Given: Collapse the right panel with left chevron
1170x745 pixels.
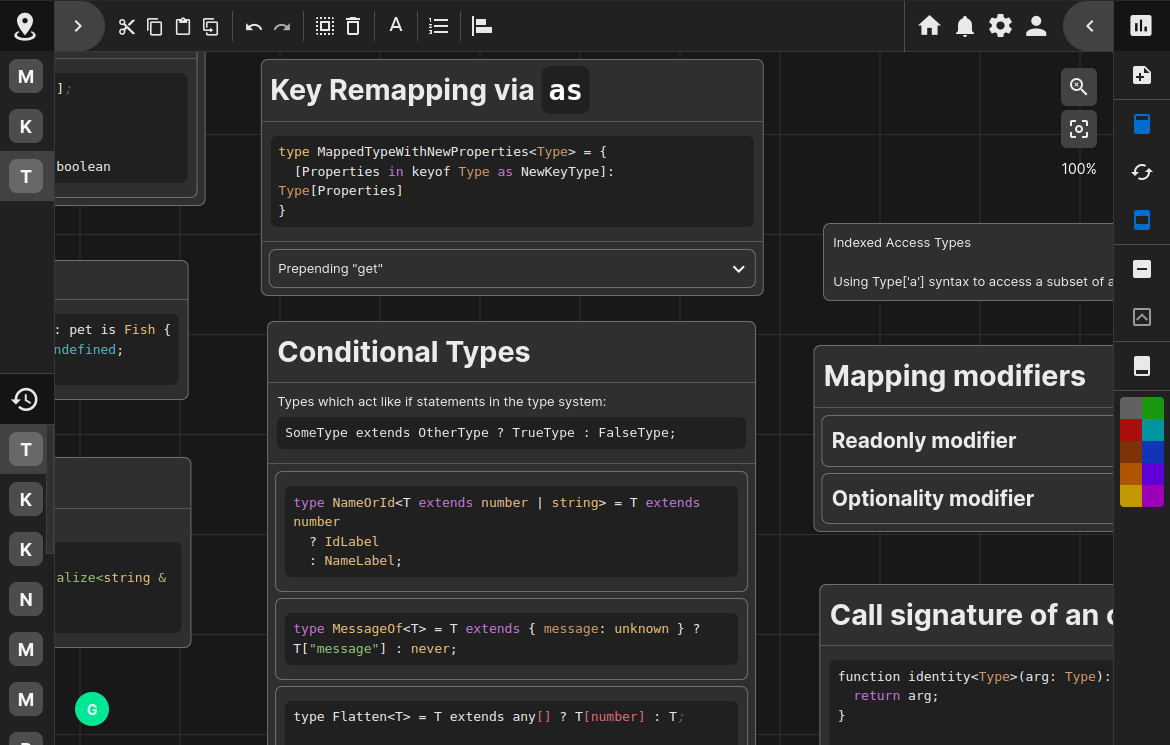Looking at the screenshot, I should pos(1089,26).
